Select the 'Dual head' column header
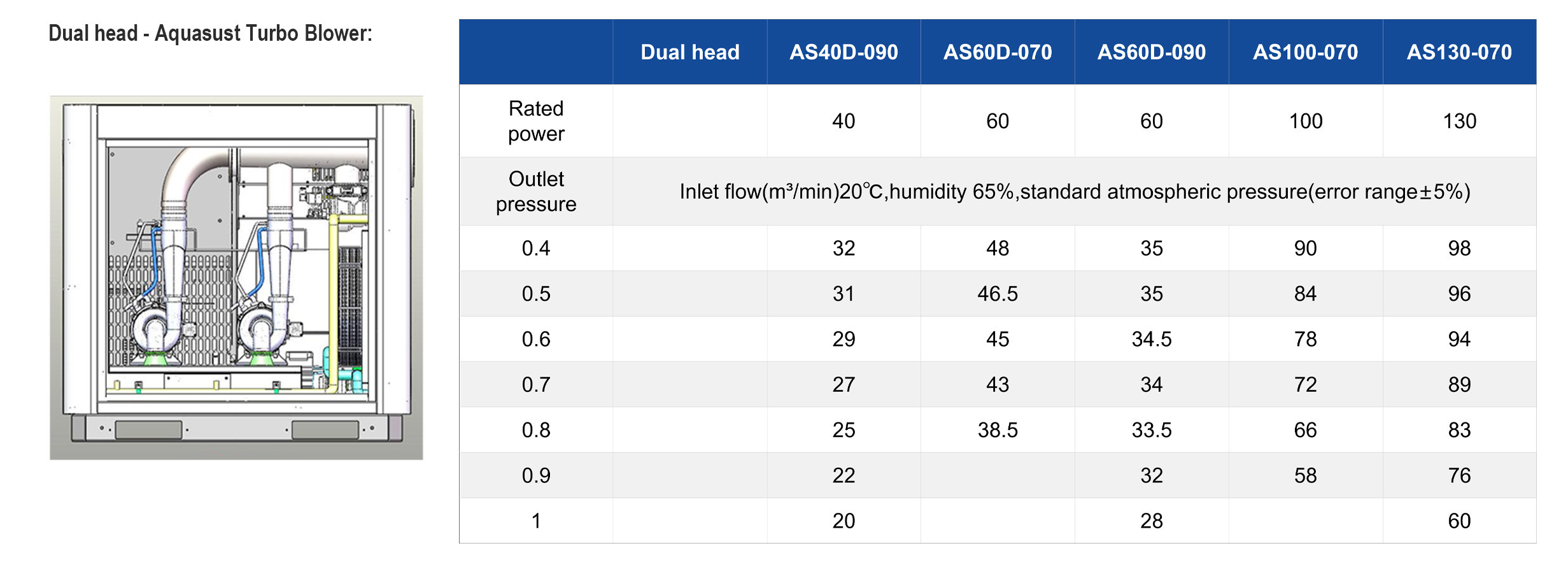 [689, 52]
